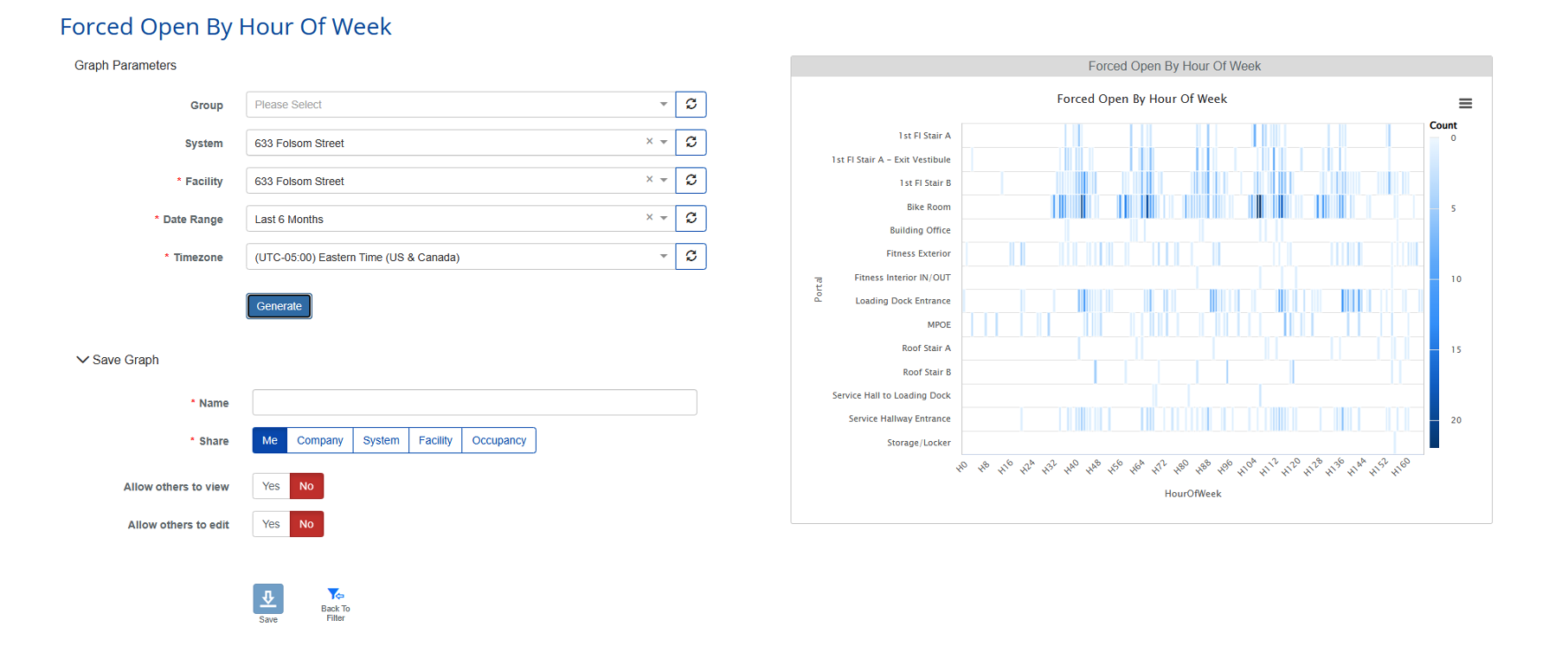Image resolution: width=1568 pixels, height=652 pixels.
Task: Click the Count color gradient legend
Action: tap(1434, 292)
